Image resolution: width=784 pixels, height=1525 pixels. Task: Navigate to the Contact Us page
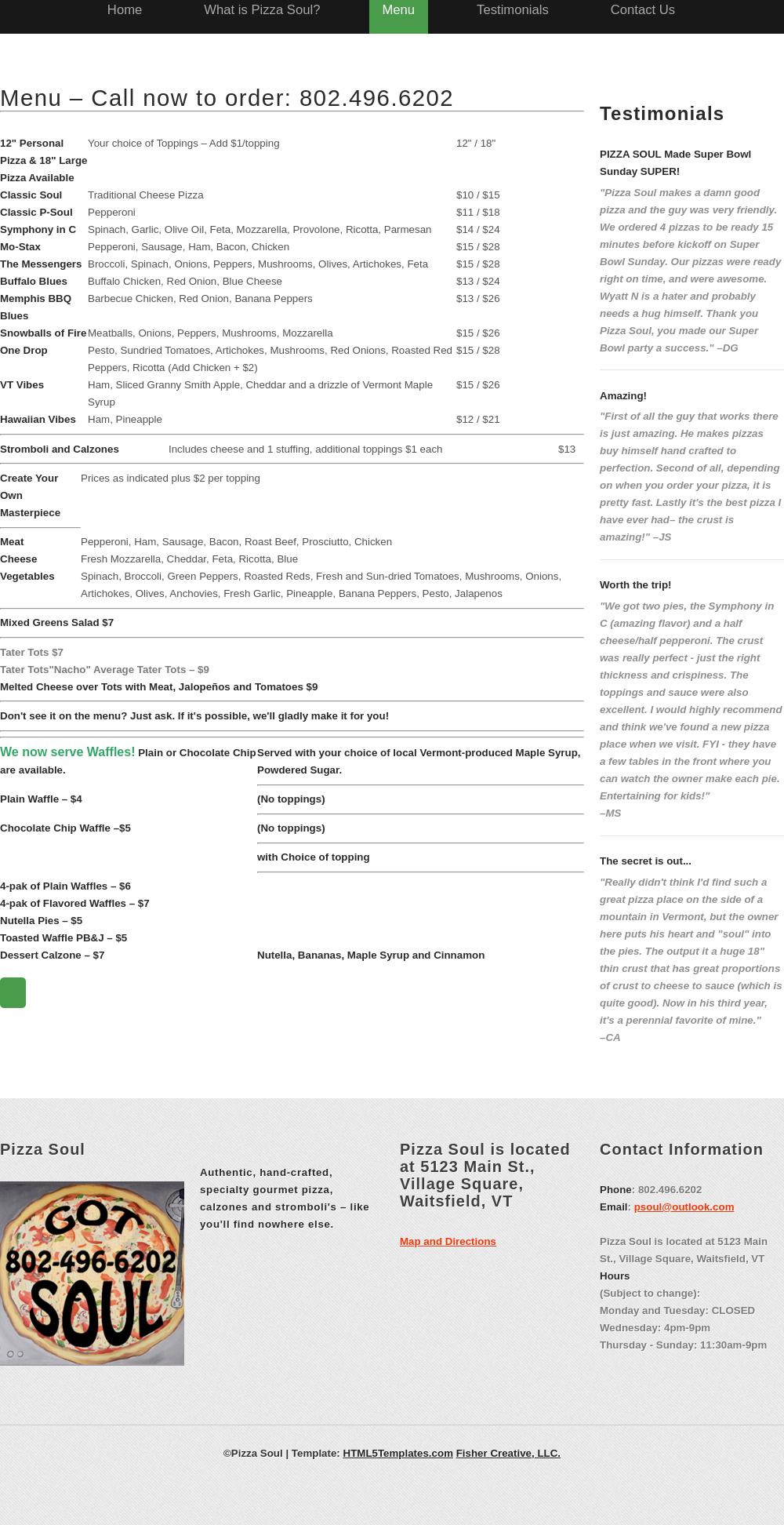pyautogui.click(x=642, y=10)
